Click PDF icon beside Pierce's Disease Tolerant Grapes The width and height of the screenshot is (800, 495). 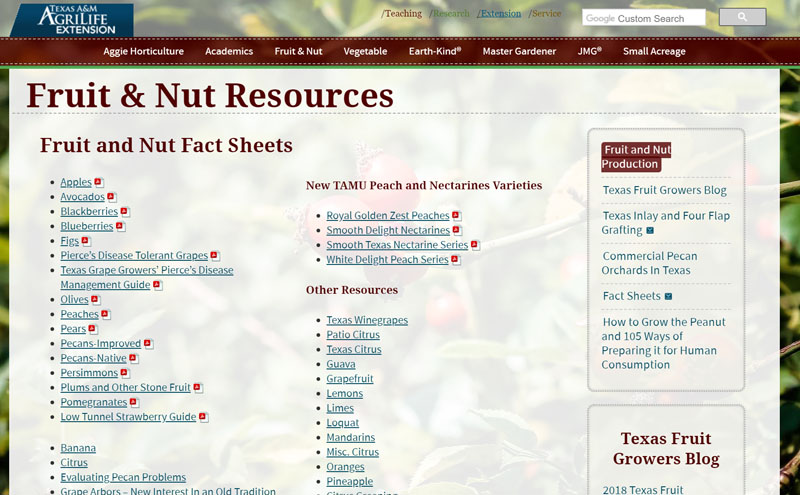[x=215, y=255]
